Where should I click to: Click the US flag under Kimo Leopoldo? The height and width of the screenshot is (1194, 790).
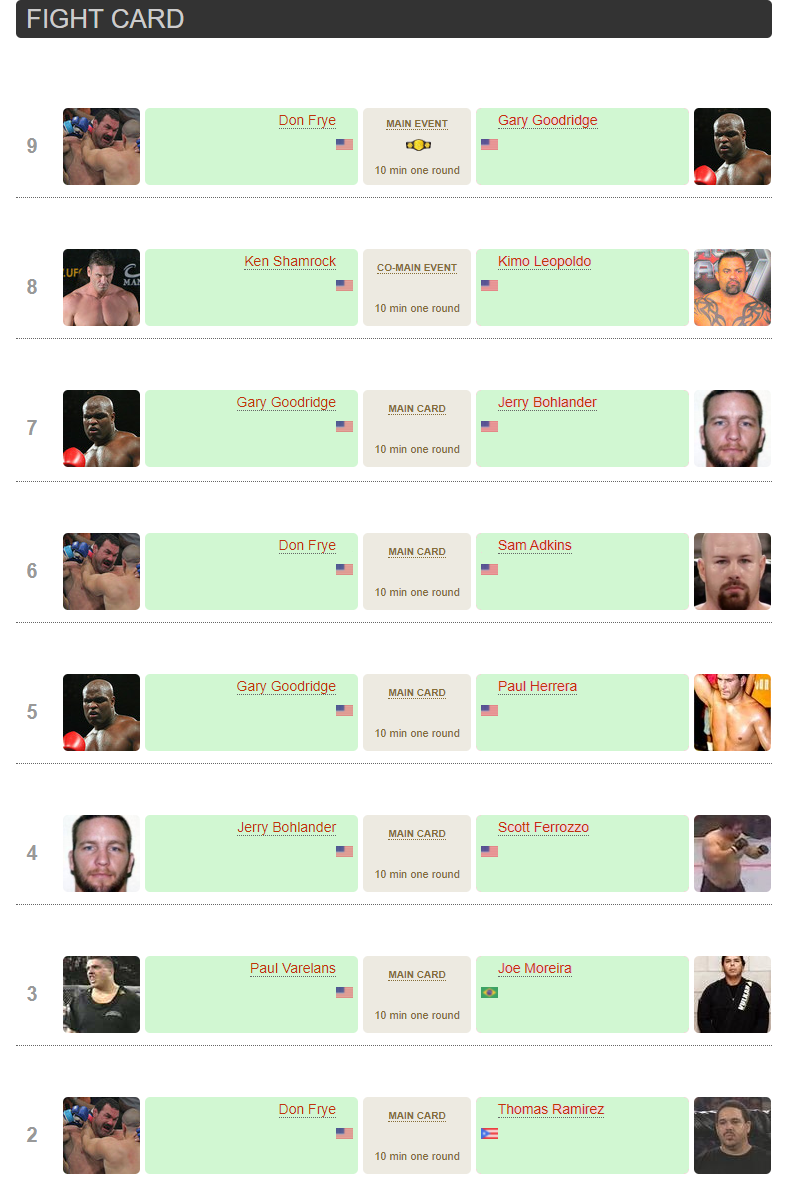pos(489,285)
